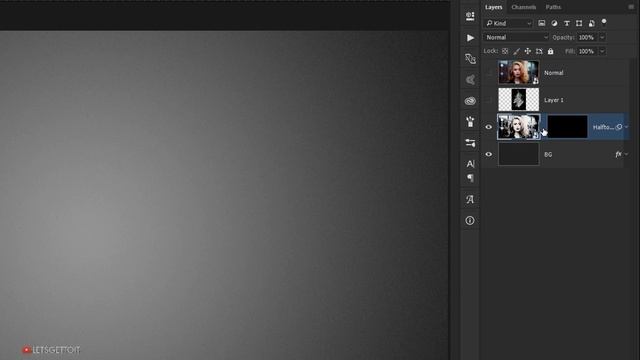640x360 pixels.
Task: Select the black layer mask thumbnail
Action: 567,127
